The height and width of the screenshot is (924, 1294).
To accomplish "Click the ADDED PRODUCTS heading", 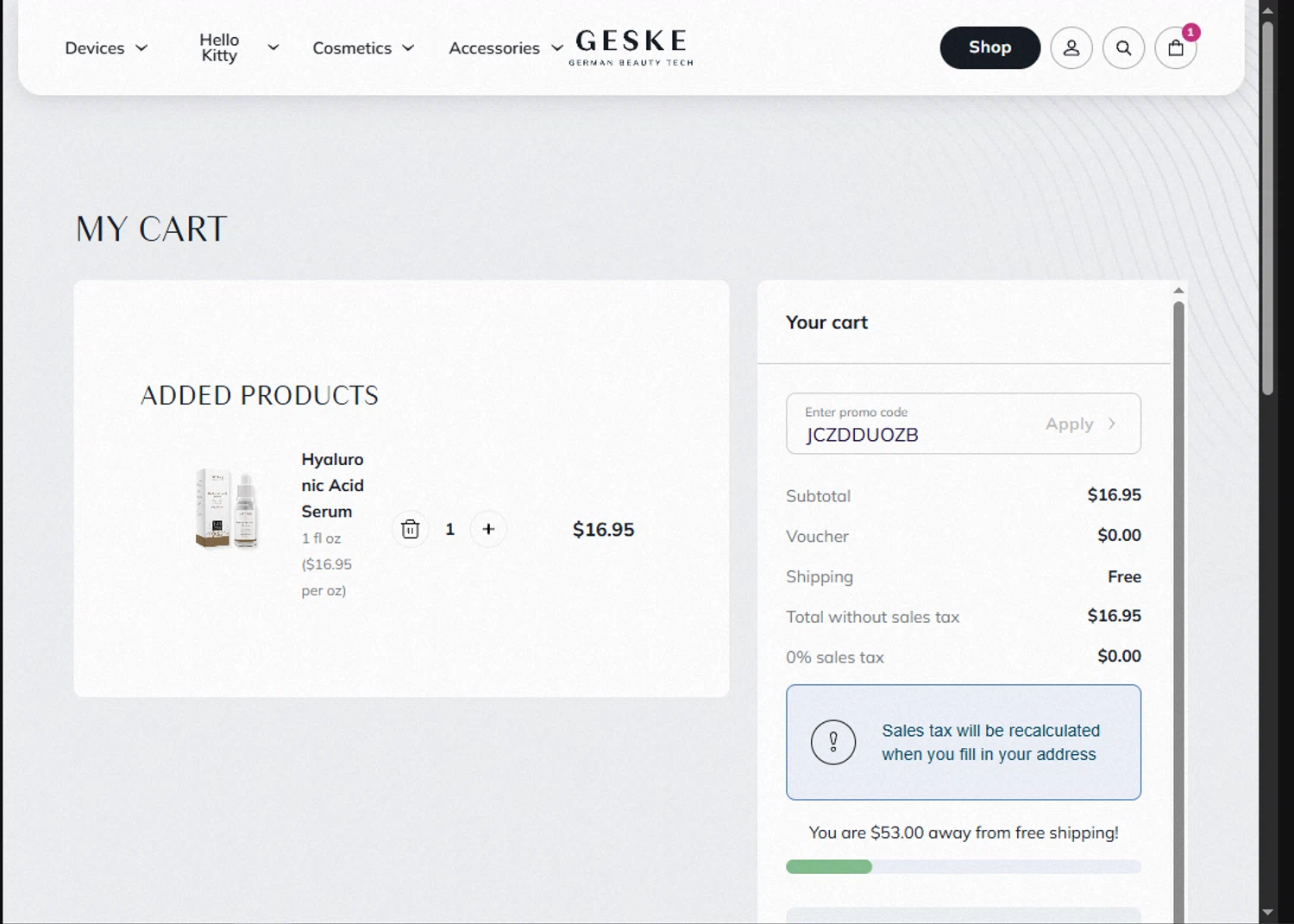I will pos(260,395).
